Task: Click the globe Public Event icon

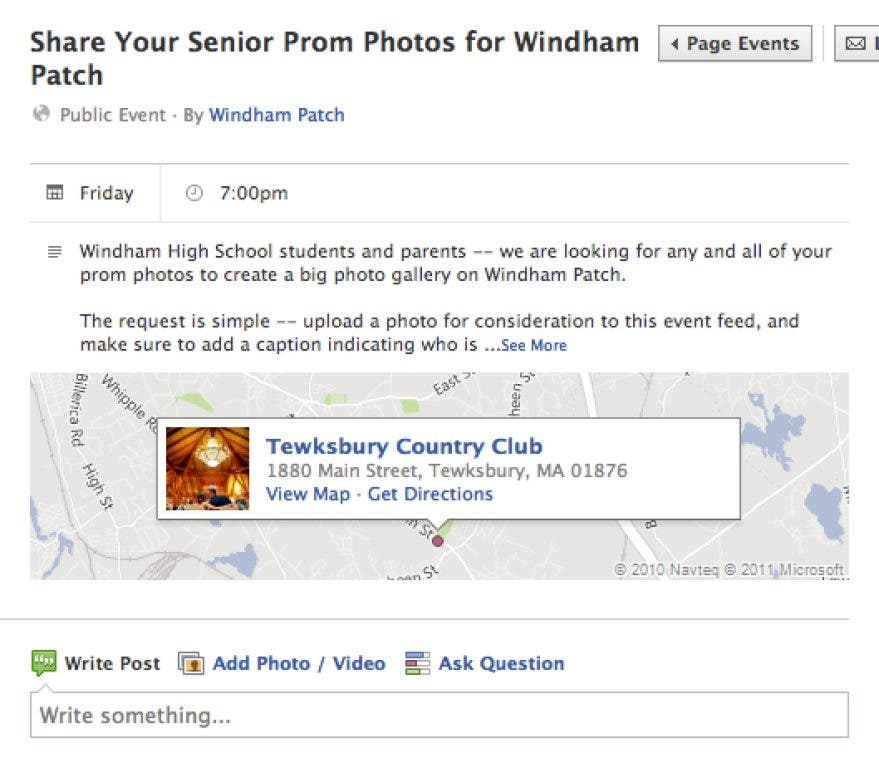Action: coord(41,114)
